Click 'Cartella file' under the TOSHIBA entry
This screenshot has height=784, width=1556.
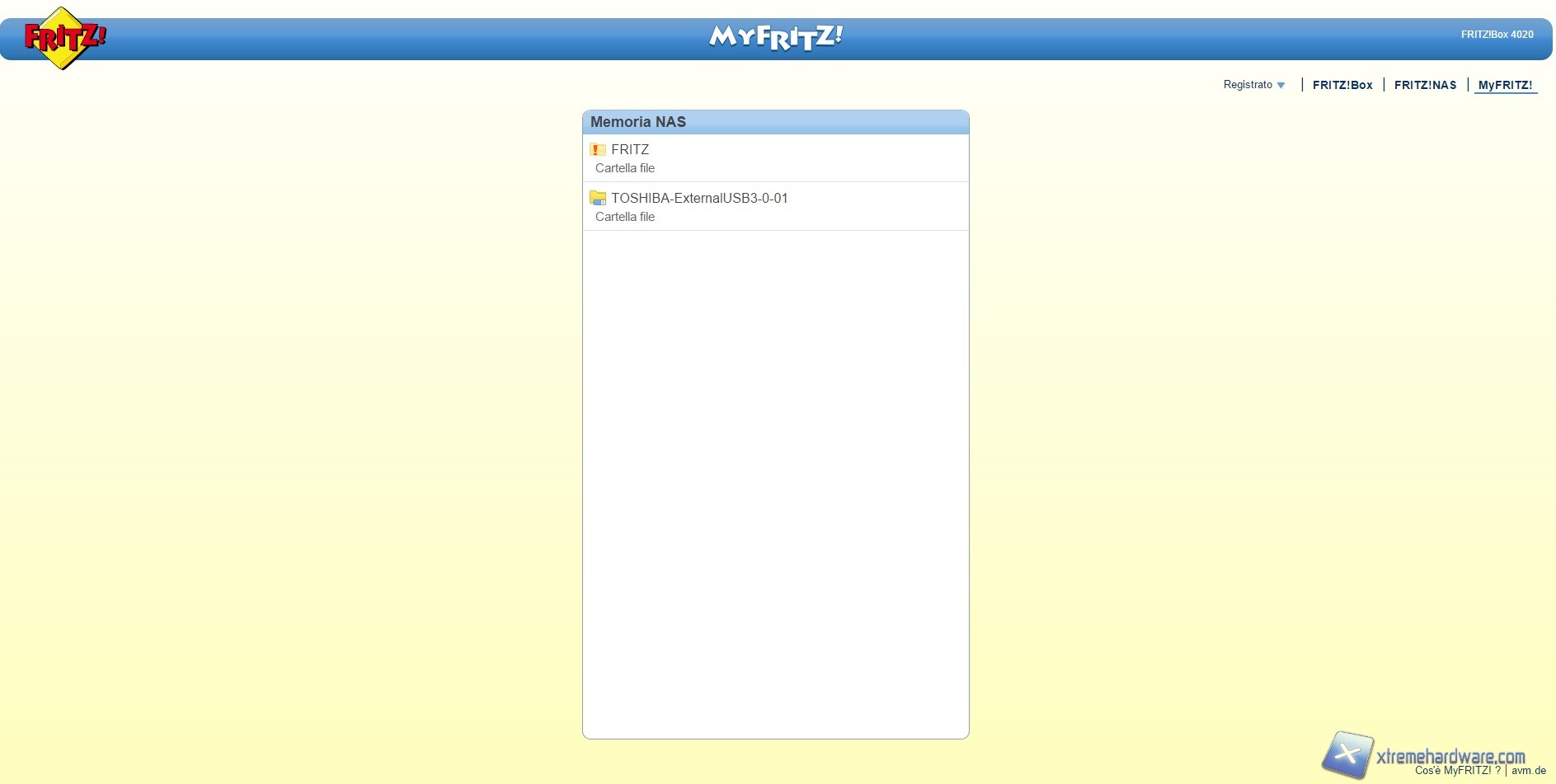[x=624, y=217]
